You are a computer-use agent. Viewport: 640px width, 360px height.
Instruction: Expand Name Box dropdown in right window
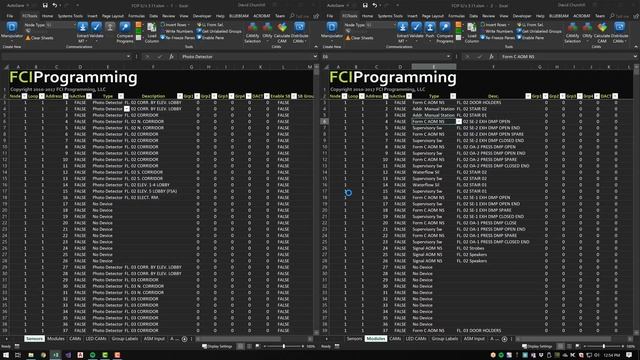tap(448, 56)
